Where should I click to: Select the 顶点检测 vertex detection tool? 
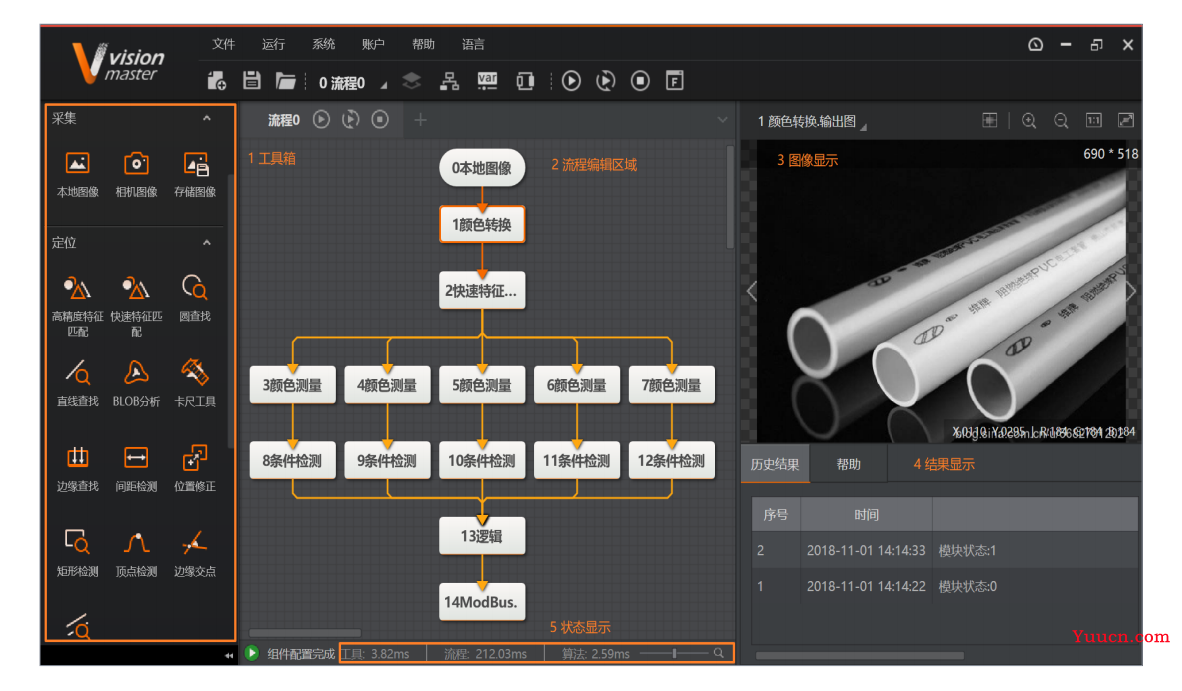pos(136,554)
